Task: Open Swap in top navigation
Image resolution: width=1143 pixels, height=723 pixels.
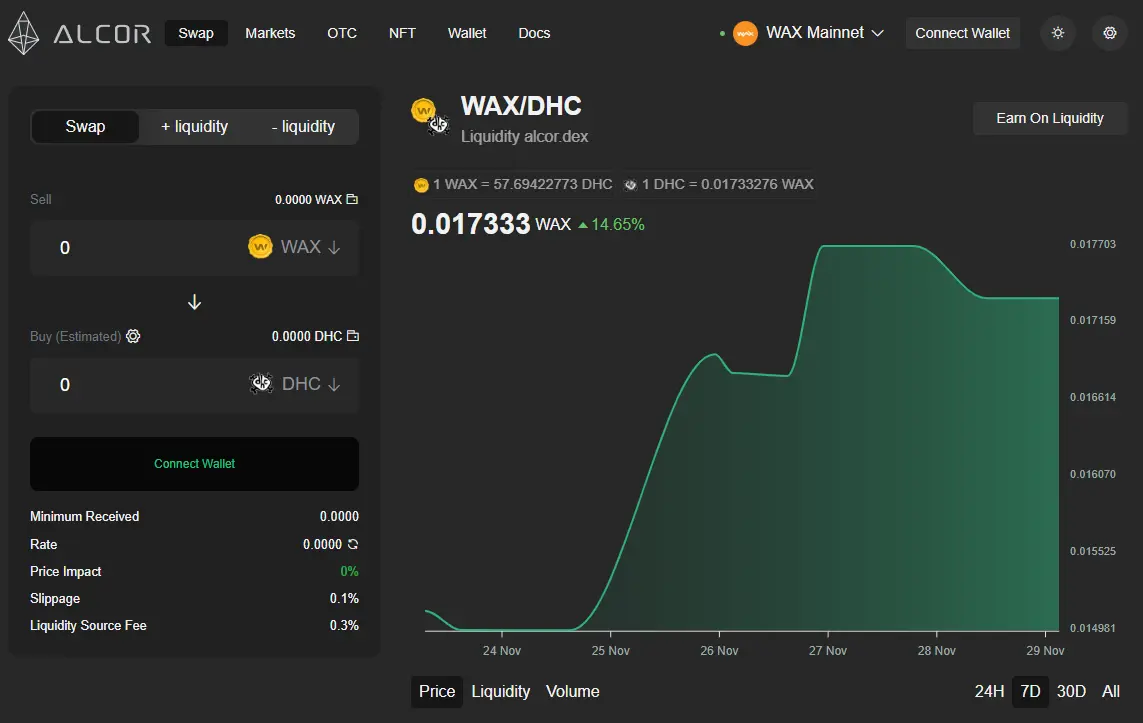Action: (196, 33)
